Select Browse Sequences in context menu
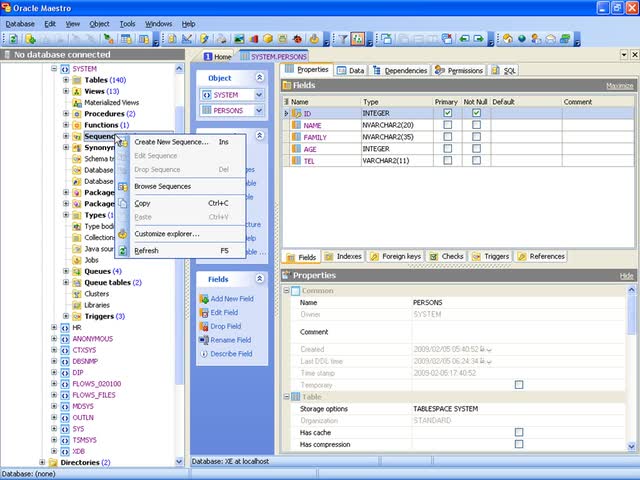Viewport: 640px width, 480px height. click(162, 187)
